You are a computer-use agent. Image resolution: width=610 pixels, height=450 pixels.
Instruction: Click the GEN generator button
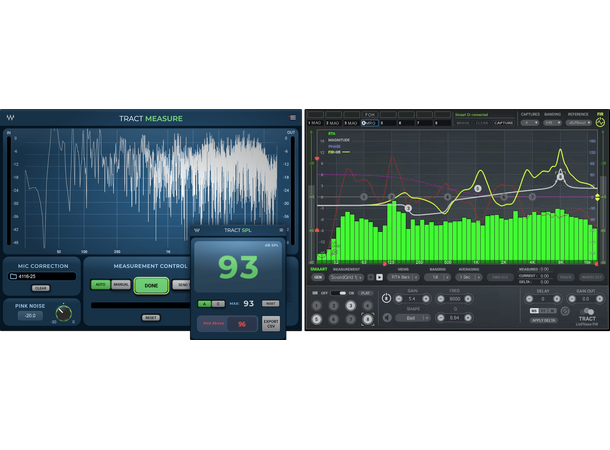point(318,277)
